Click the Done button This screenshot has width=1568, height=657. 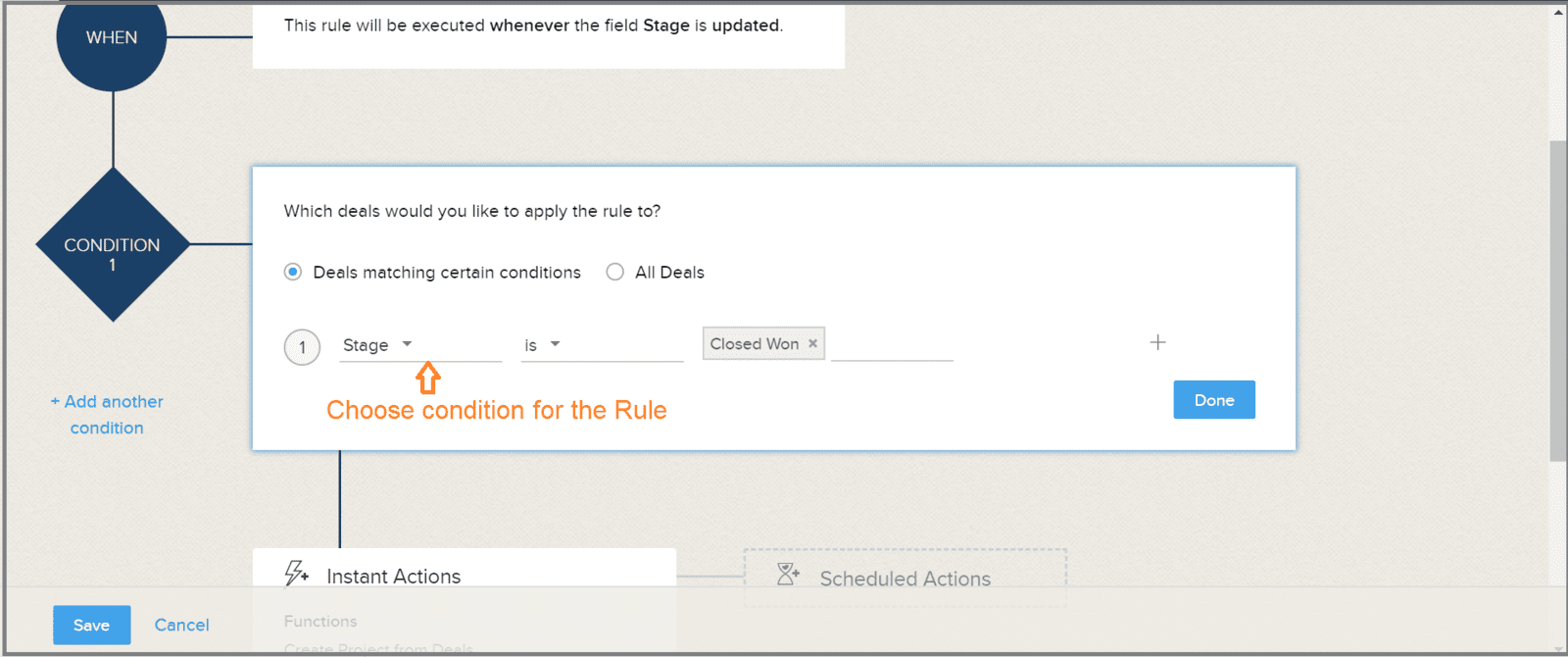pyautogui.click(x=1214, y=400)
